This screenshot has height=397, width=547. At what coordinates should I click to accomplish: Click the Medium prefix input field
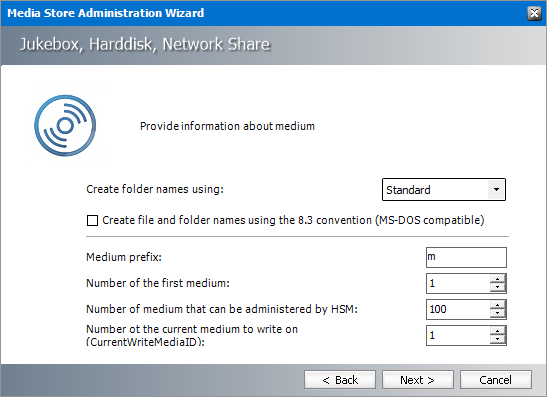(466, 257)
